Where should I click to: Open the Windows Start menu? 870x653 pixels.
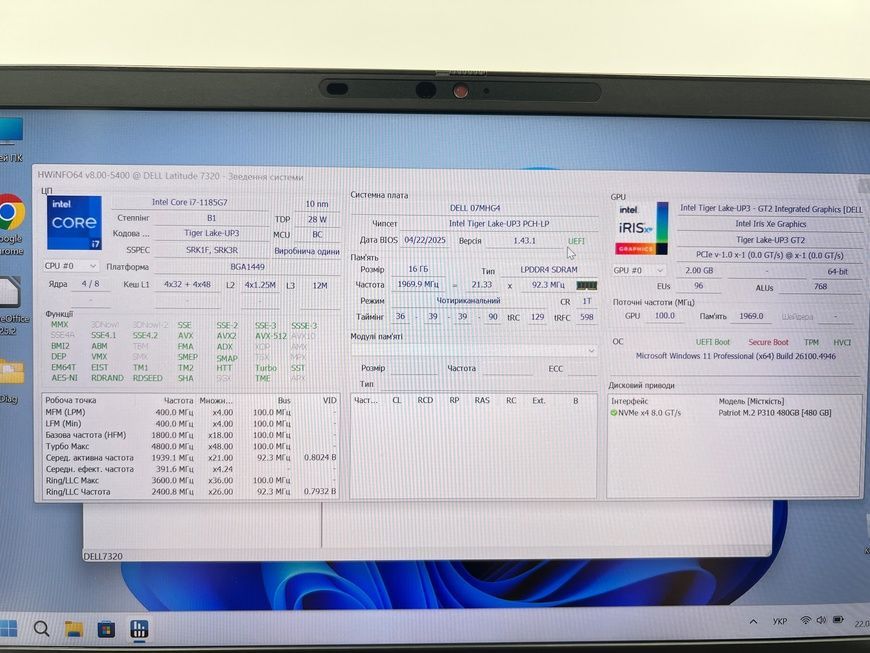pos(8,629)
